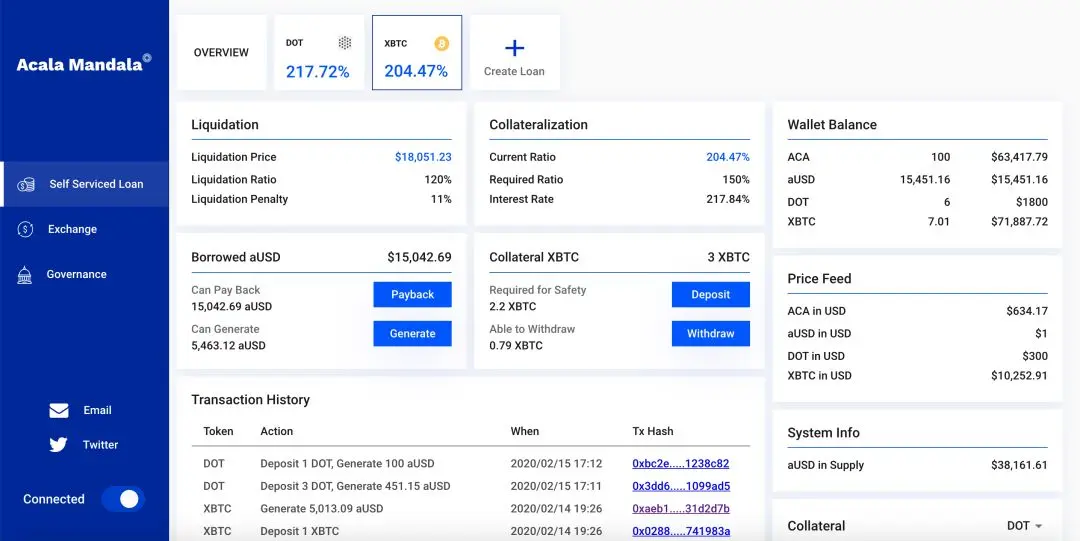Screen dimensions: 1080x541
Task: Open tx hash 0xaeb1.....31d2d7b
Action: 681,509
